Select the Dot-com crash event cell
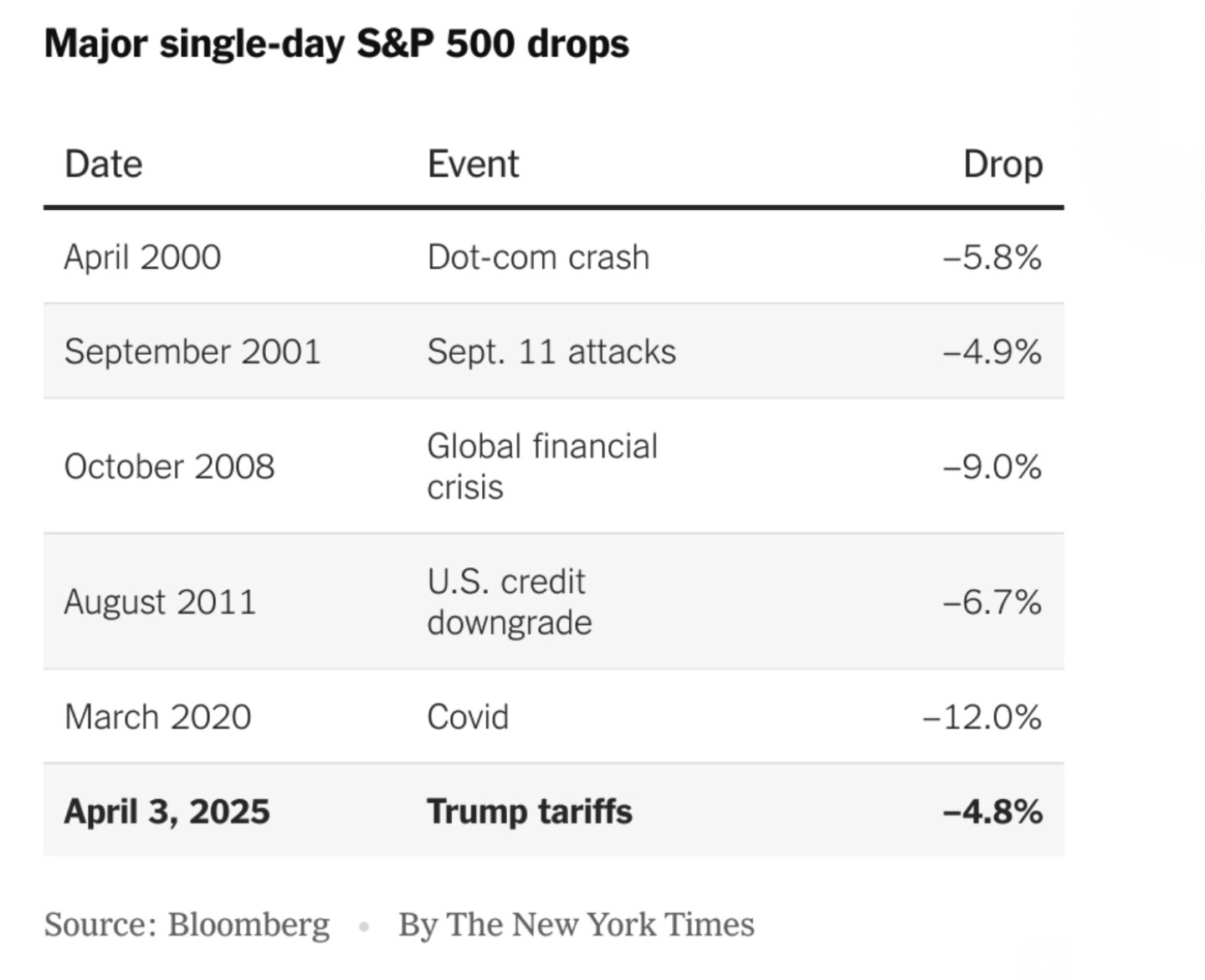This screenshot has height=980, width=1205. [x=538, y=257]
